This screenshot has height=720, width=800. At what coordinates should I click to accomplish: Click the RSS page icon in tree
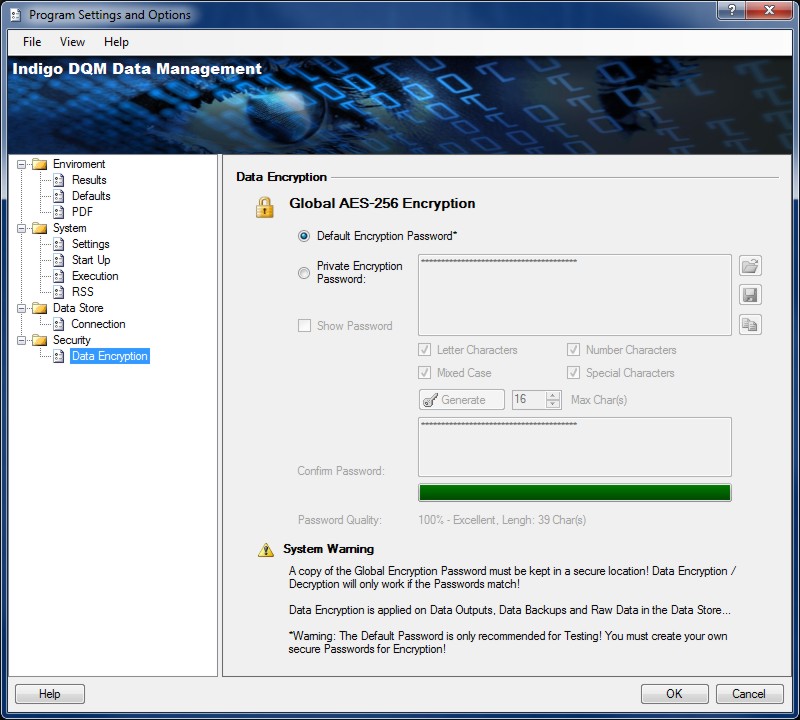59,292
